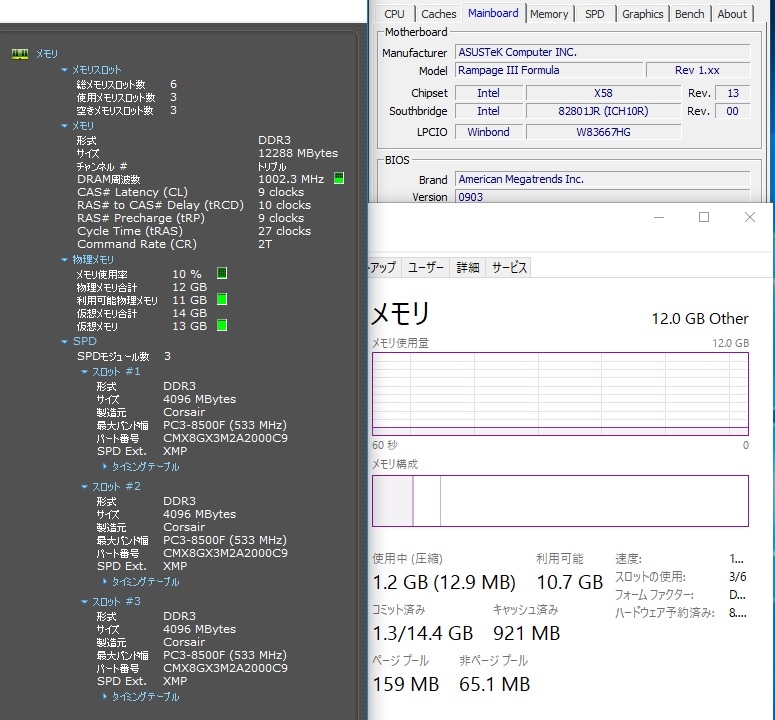The height and width of the screenshot is (720, 775).
Task: Click the RAM module icon beside メモリ heading
Action: pyautogui.click(x=19, y=54)
